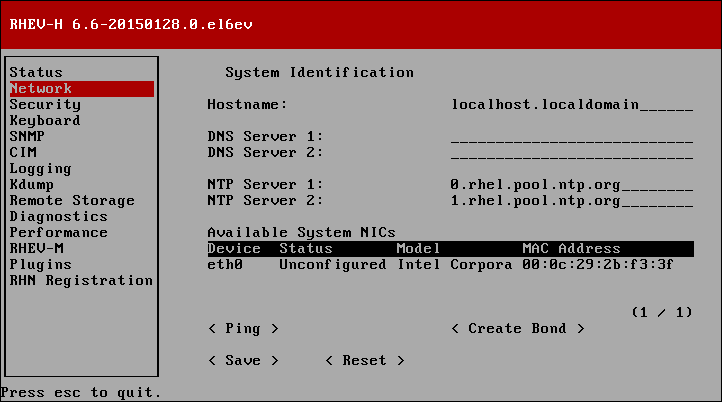Click the 'DNS Server 2:' label
Viewport: 722px width, 402px height.
(265, 152)
